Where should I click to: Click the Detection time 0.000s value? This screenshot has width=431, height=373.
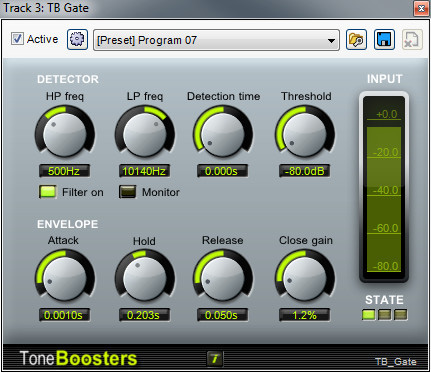pos(222,171)
